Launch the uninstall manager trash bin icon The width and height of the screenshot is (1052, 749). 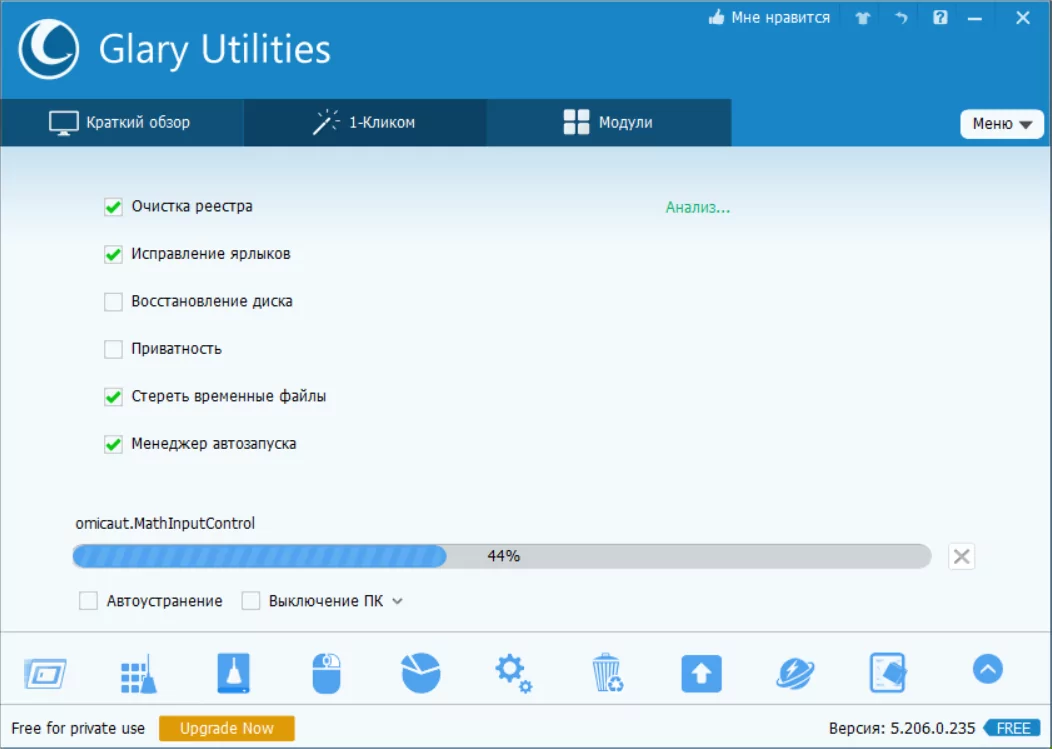coord(608,672)
